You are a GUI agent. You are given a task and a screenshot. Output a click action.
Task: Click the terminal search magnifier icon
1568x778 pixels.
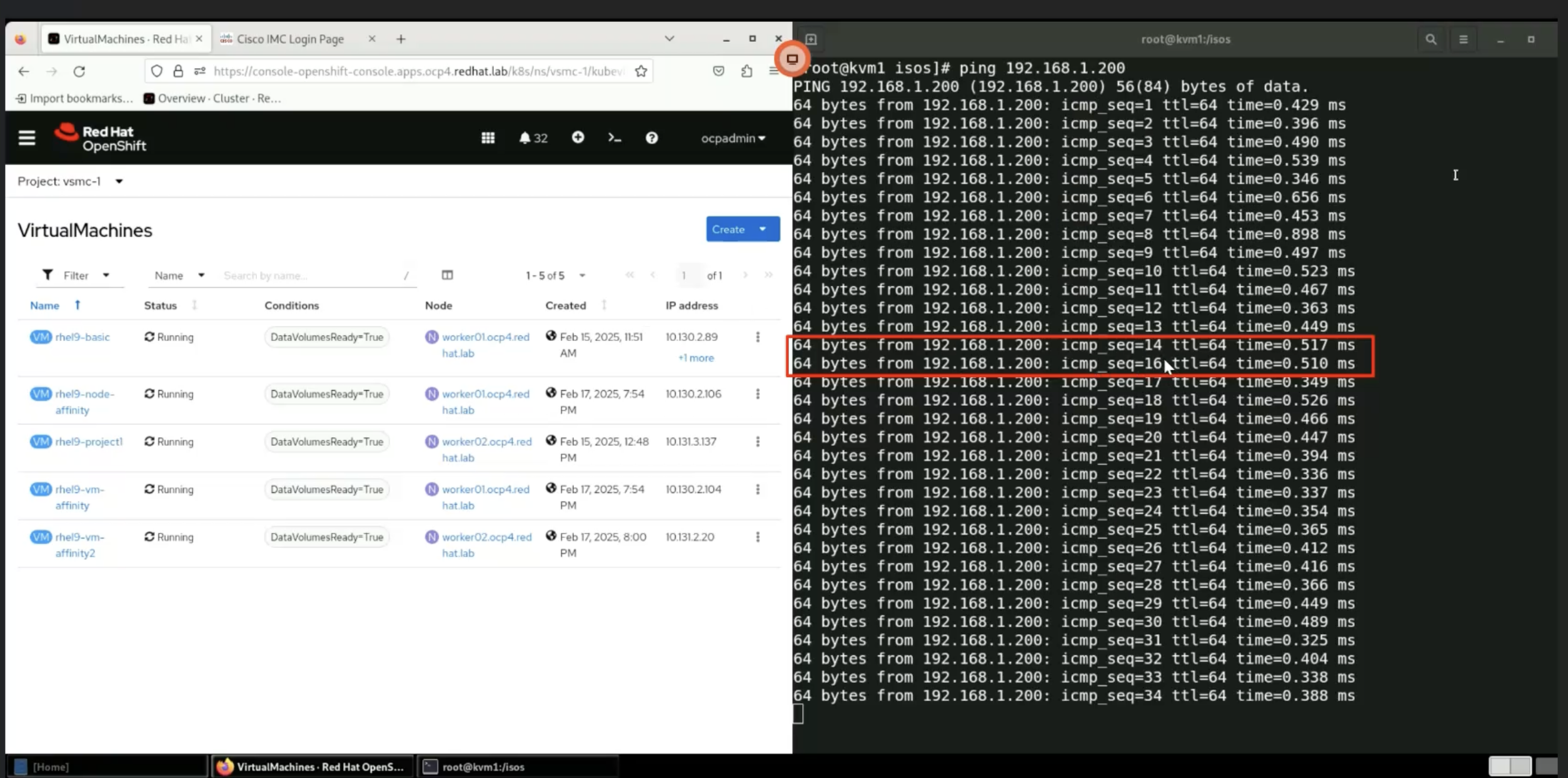click(1430, 39)
